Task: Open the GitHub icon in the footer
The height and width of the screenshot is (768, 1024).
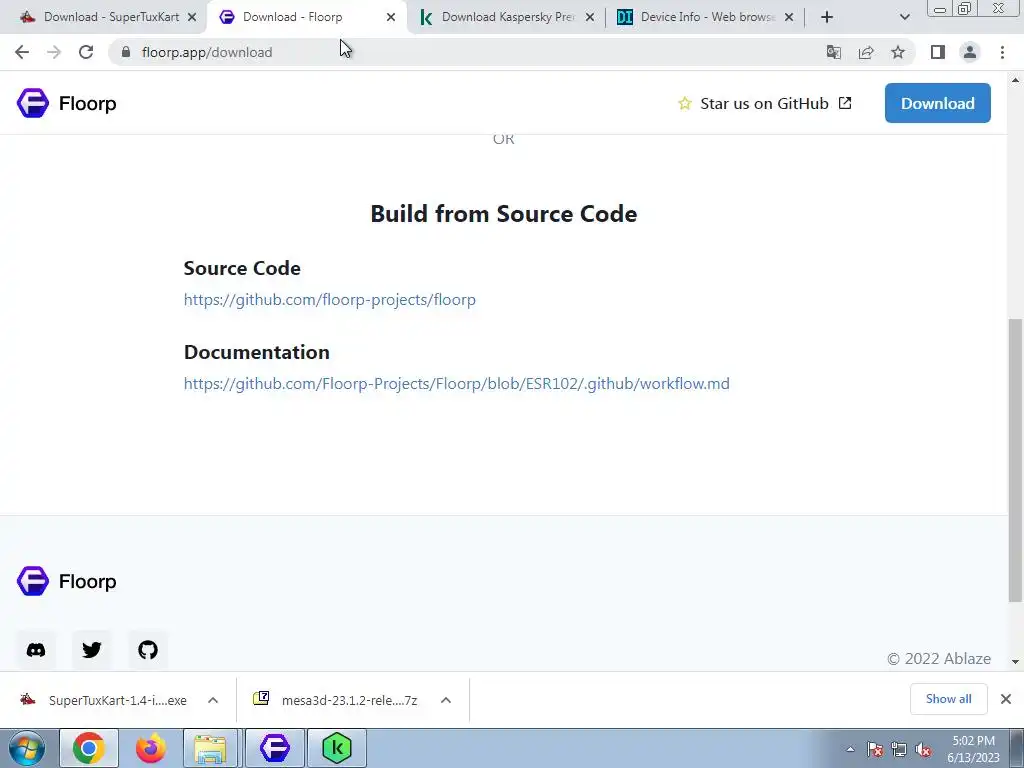Action: [x=148, y=650]
